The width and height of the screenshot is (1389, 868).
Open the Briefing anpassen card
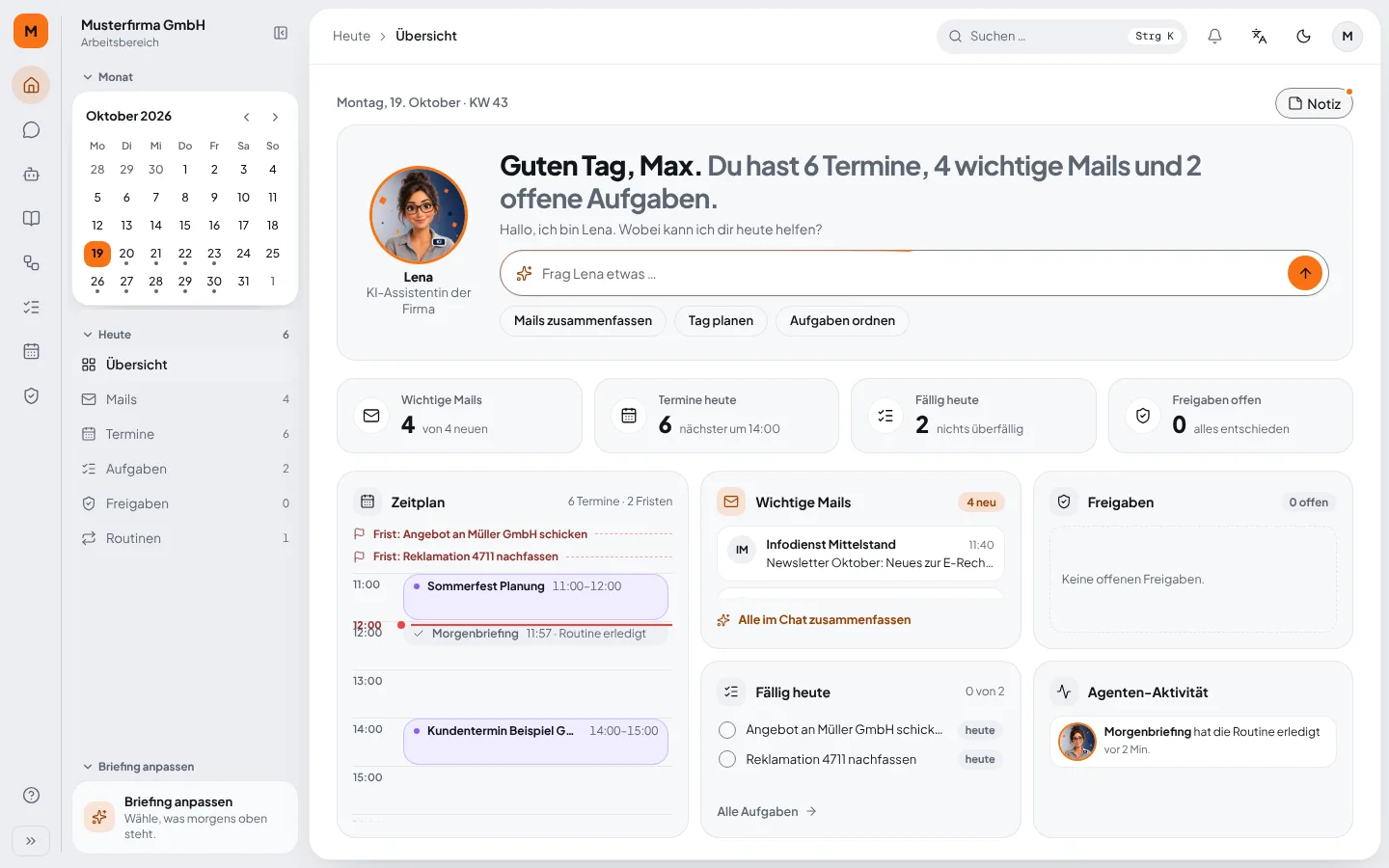click(185, 817)
